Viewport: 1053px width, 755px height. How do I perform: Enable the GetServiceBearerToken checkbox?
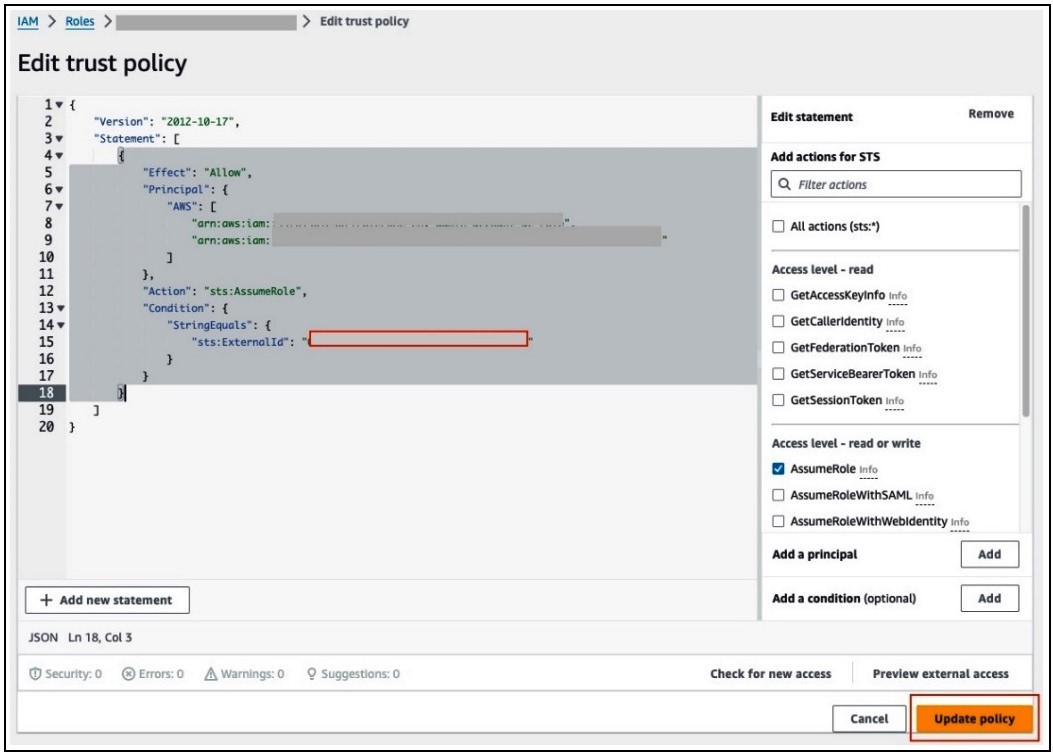(x=778, y=373)
